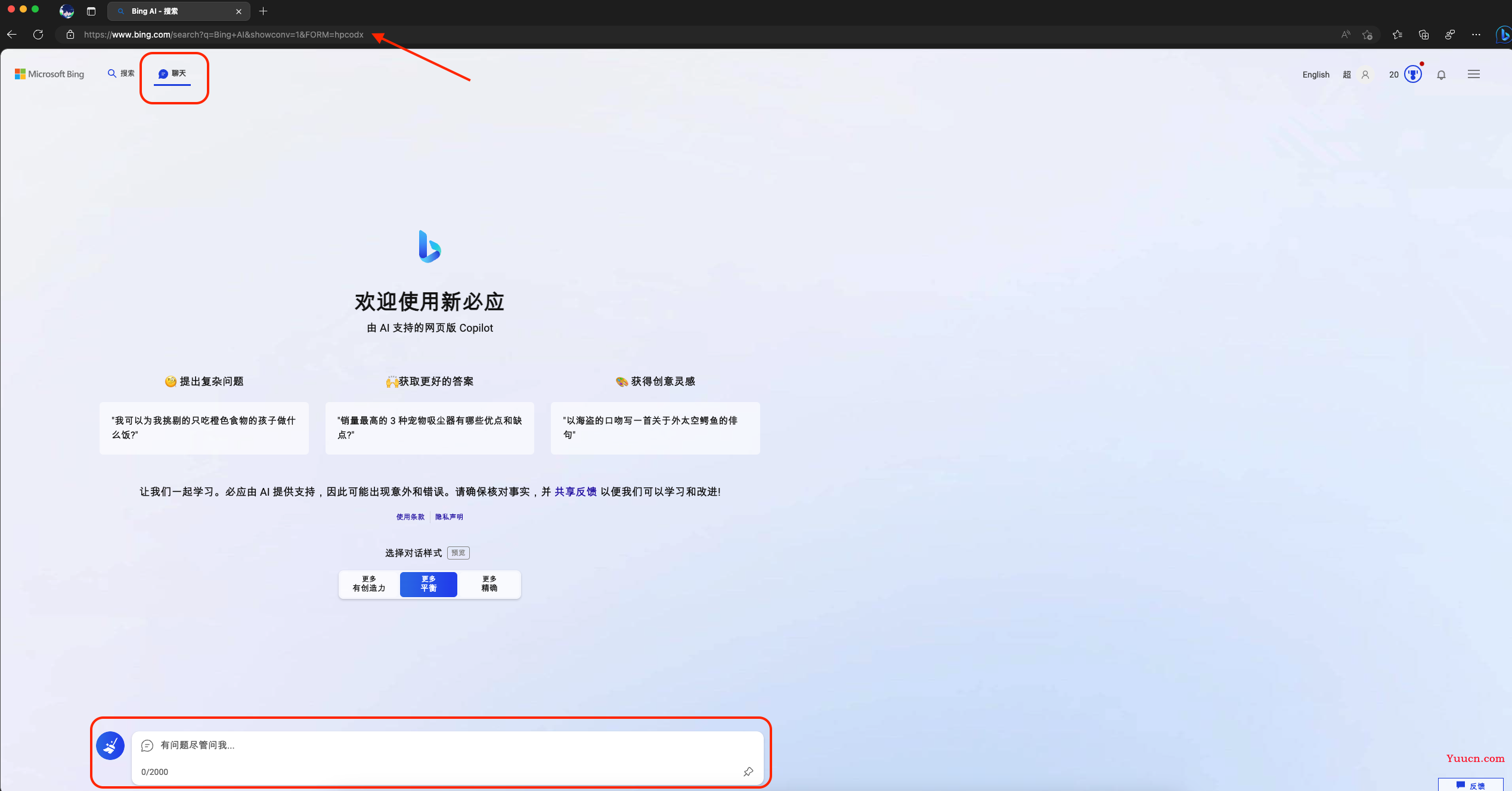Open the notifications bell icon
Viewport: 1512px width, 791px height.
click(1441, 75)
